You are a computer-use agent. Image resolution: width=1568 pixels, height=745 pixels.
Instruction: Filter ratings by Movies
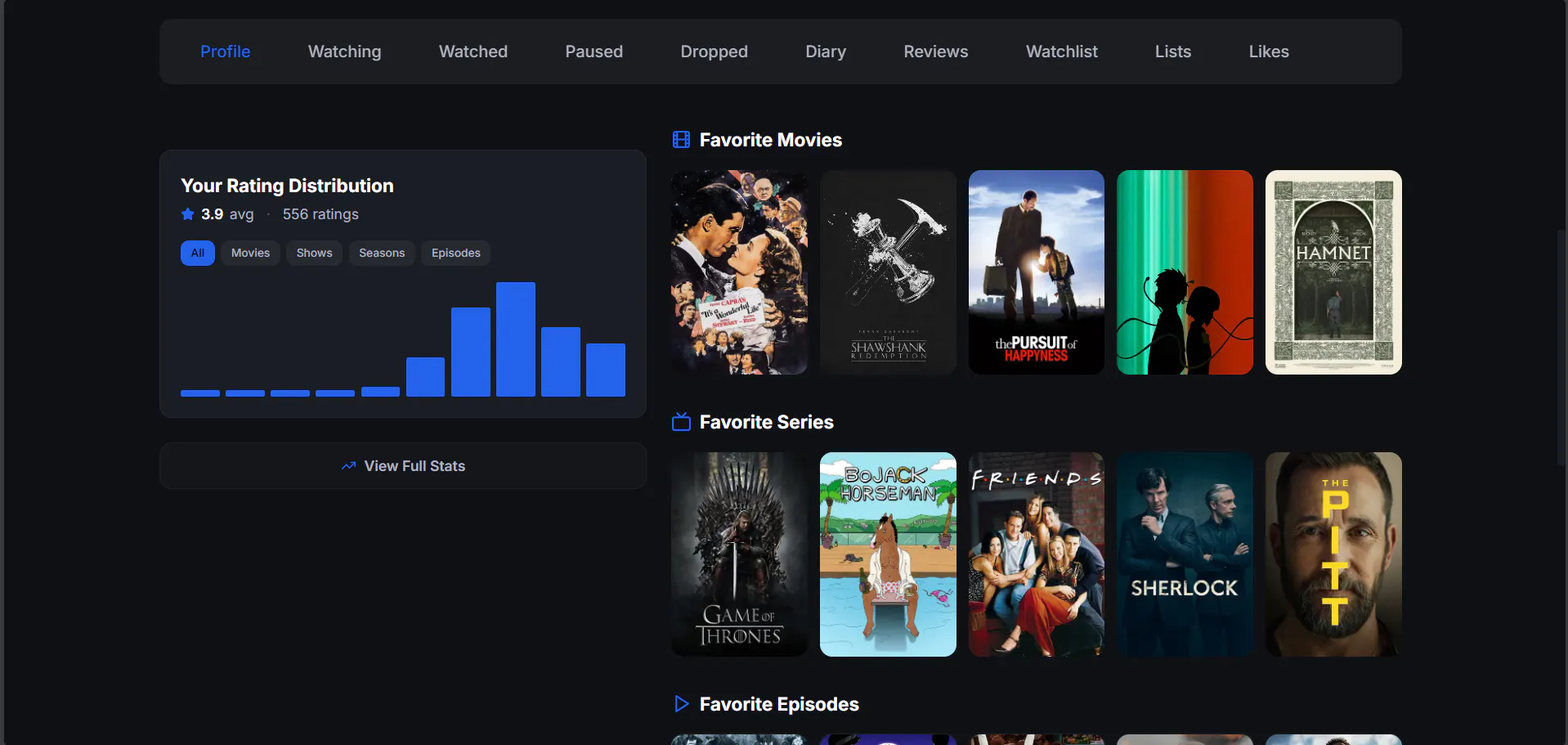[250, 253]
